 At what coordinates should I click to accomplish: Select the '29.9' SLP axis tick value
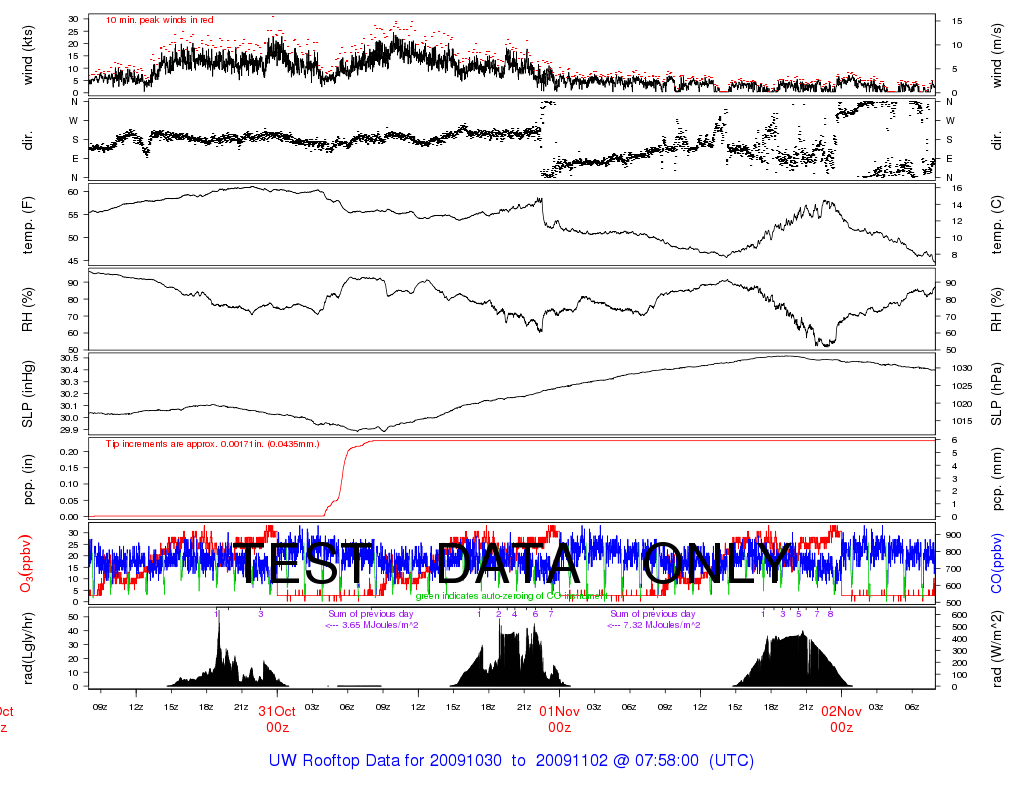click(69, 430)
